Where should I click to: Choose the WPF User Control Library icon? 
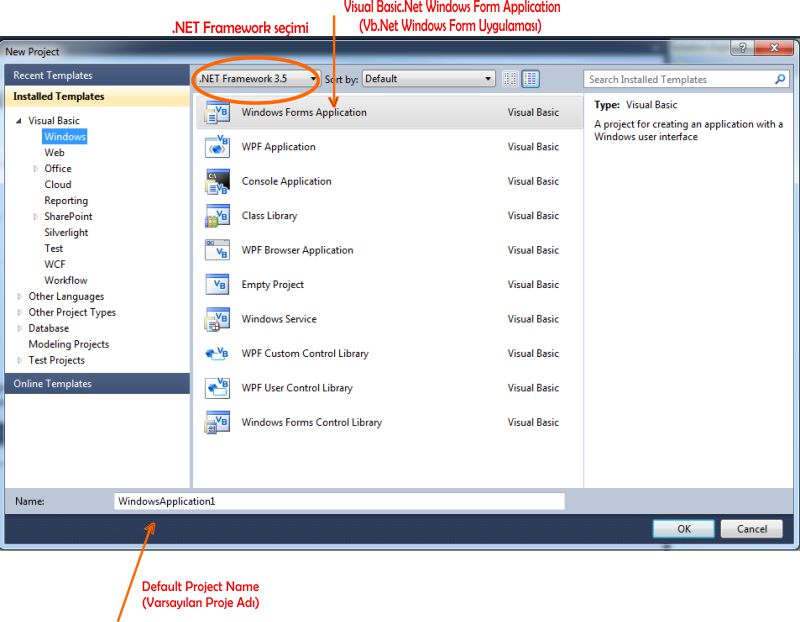point(217,388)
